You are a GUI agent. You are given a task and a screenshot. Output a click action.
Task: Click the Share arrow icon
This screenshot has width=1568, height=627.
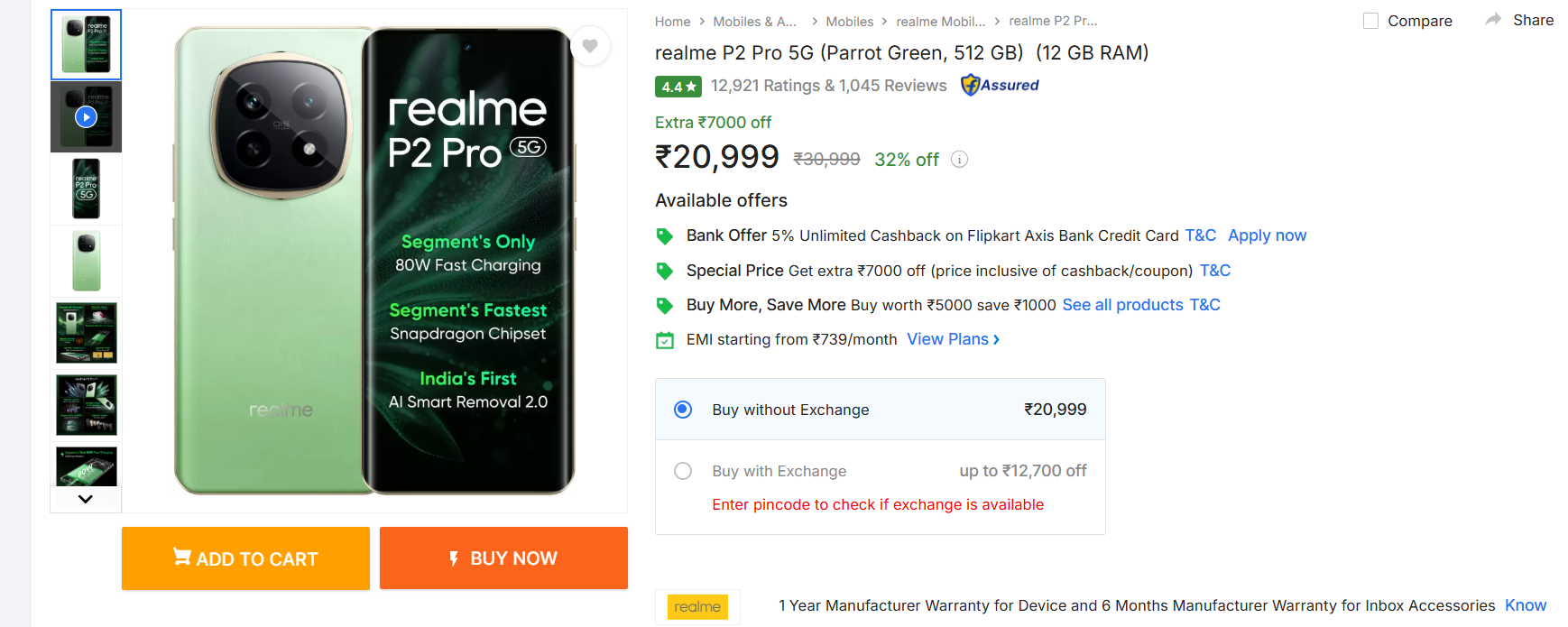pos(1493,20)
